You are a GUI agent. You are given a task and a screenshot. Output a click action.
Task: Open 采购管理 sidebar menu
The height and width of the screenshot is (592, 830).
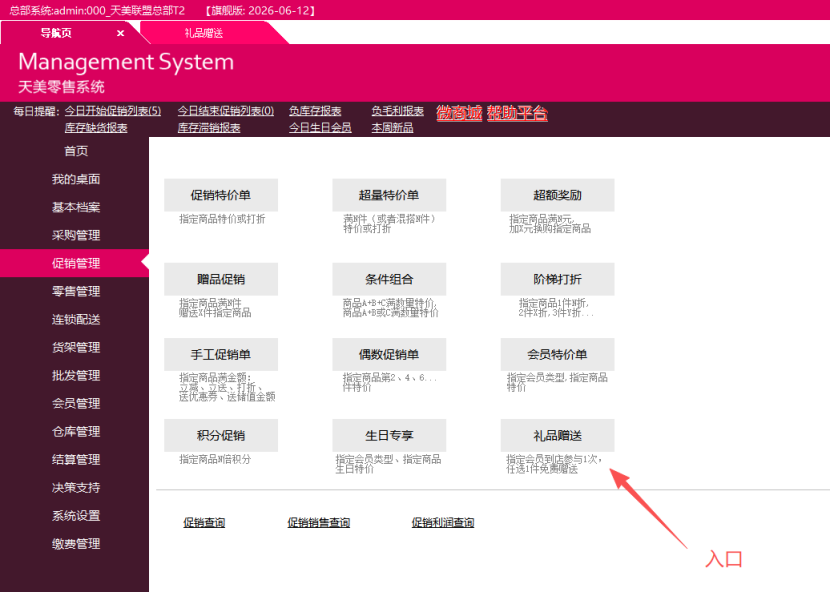coord(76,236)
